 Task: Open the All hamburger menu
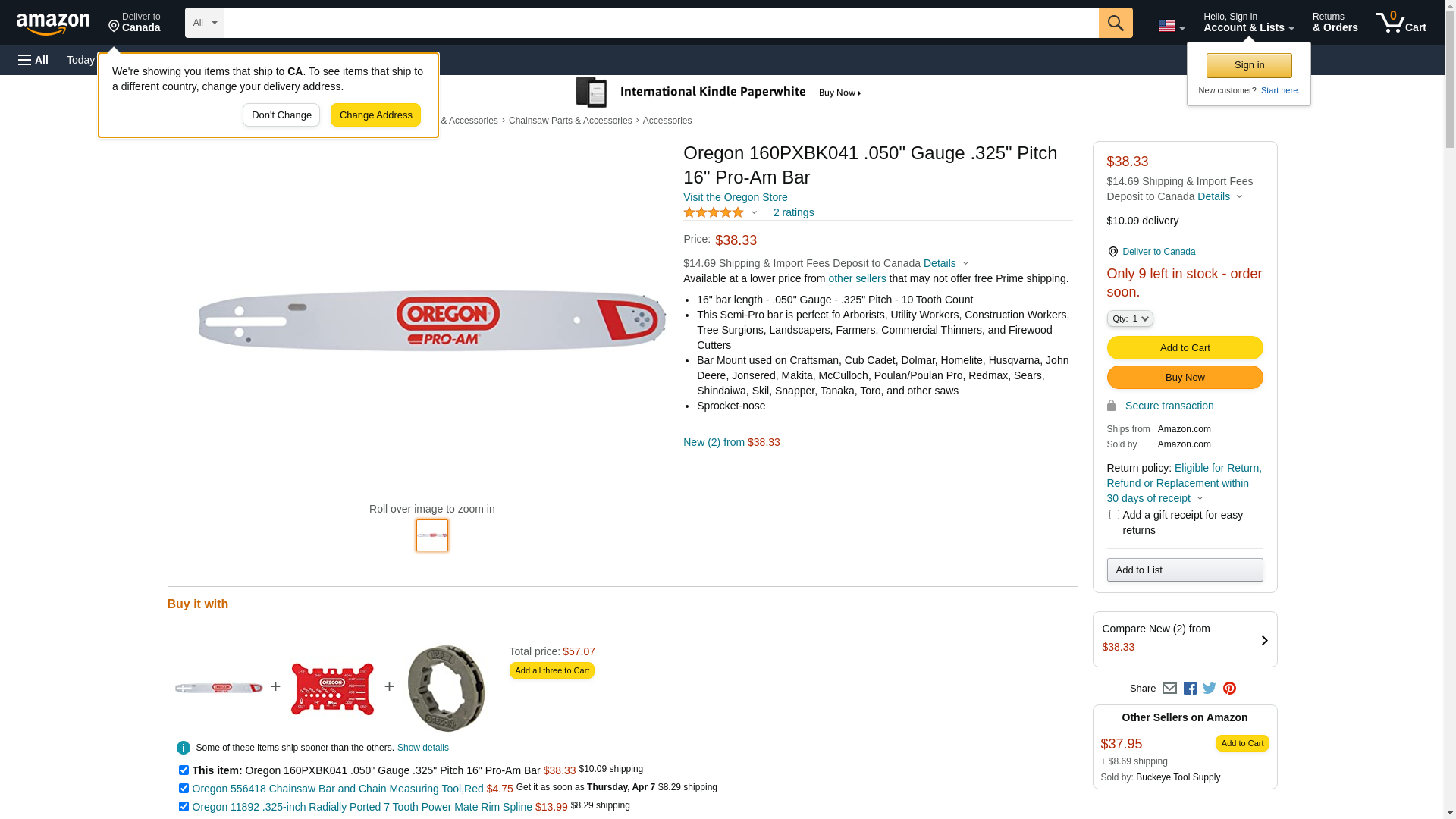(33, 60)
